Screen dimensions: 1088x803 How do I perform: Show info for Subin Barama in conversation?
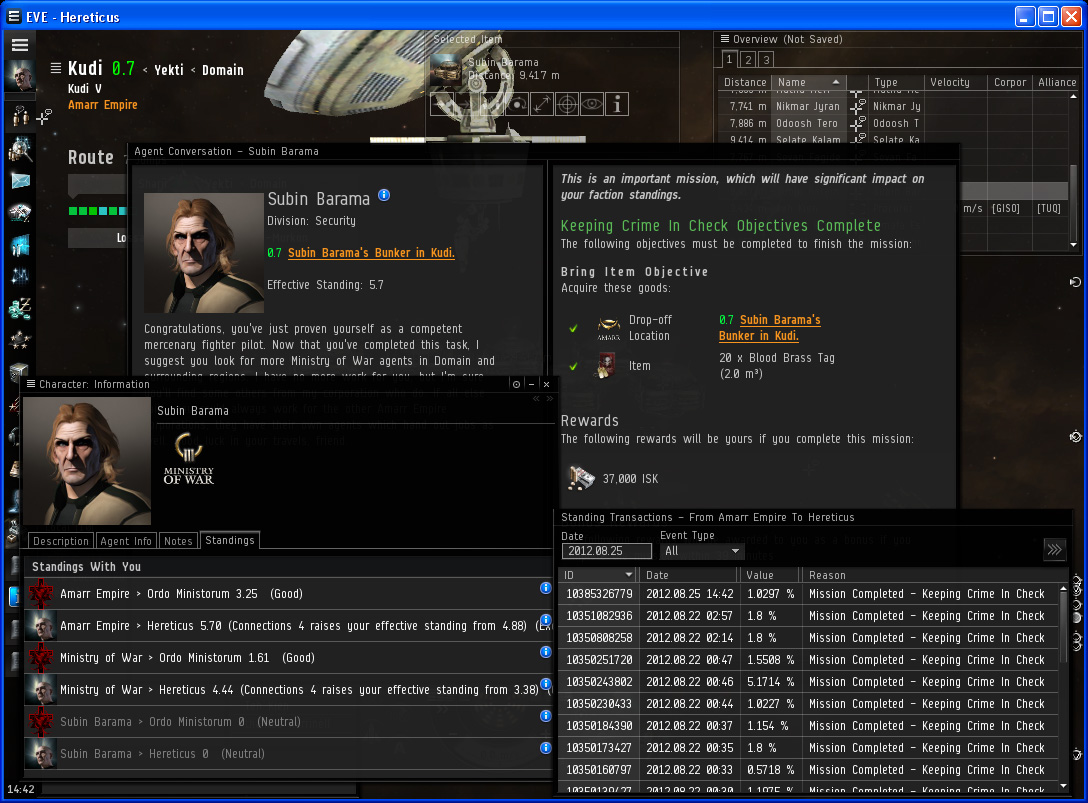coord(384,196)
